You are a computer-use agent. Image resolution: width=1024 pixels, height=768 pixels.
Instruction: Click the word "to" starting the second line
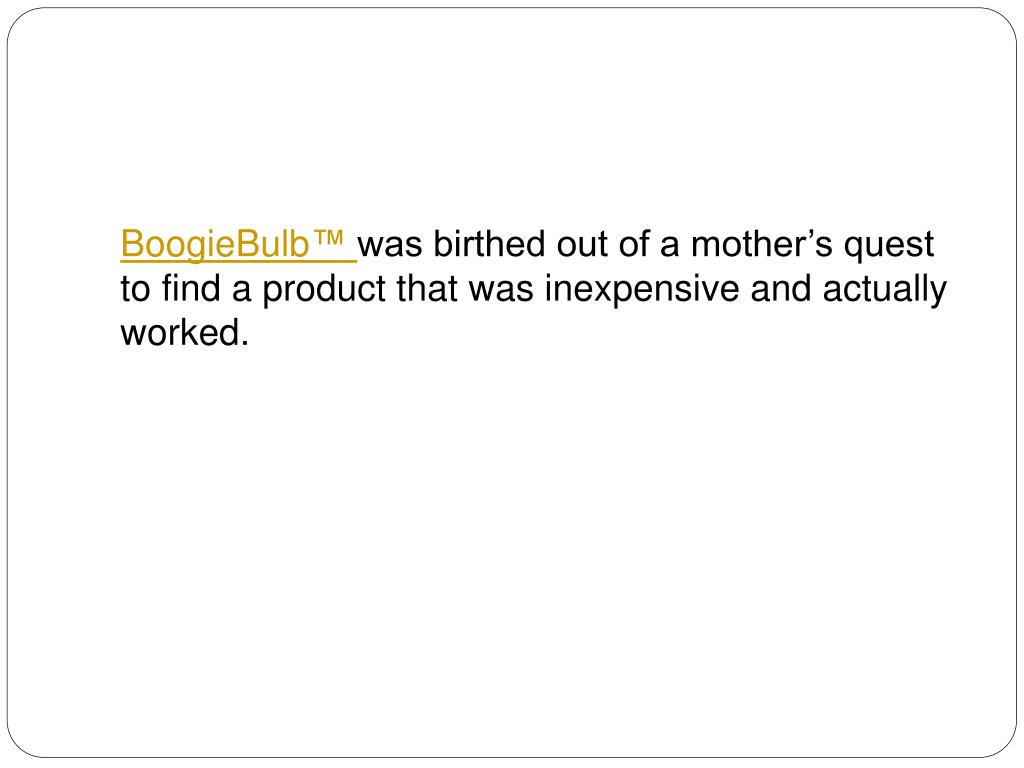(x=135, y=289)
